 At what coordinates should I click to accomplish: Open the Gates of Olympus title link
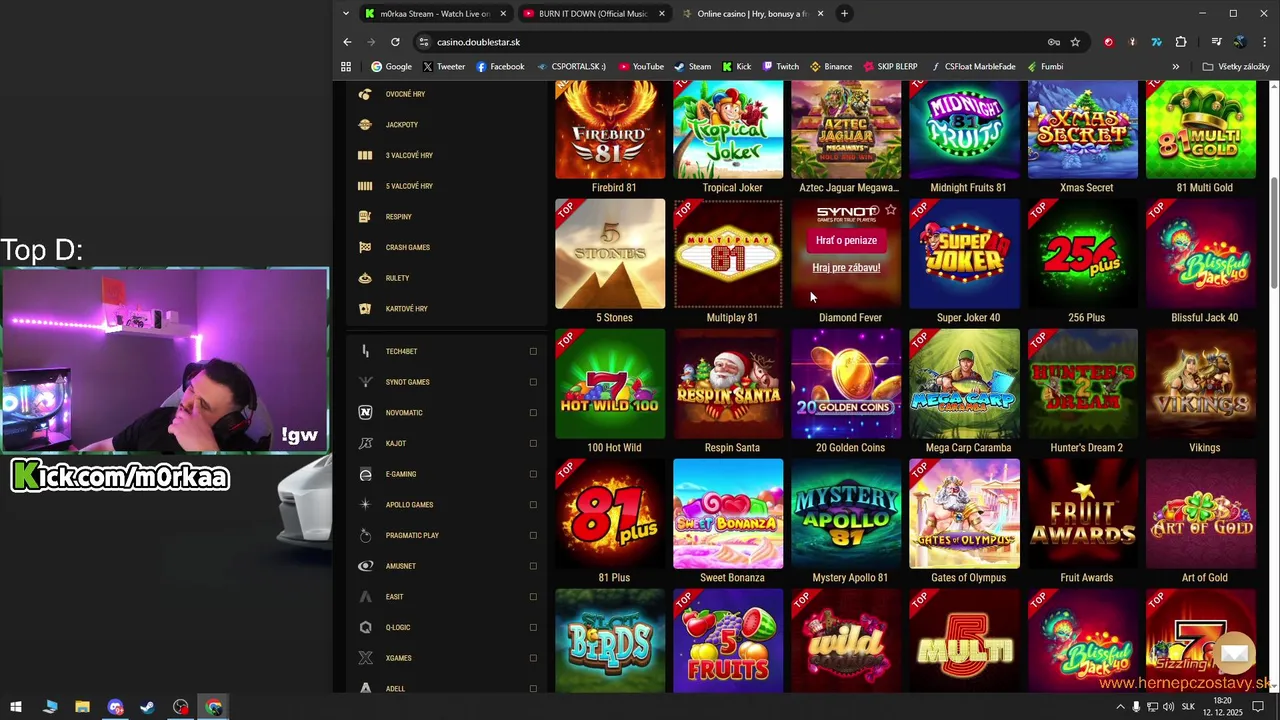point(968,578)
